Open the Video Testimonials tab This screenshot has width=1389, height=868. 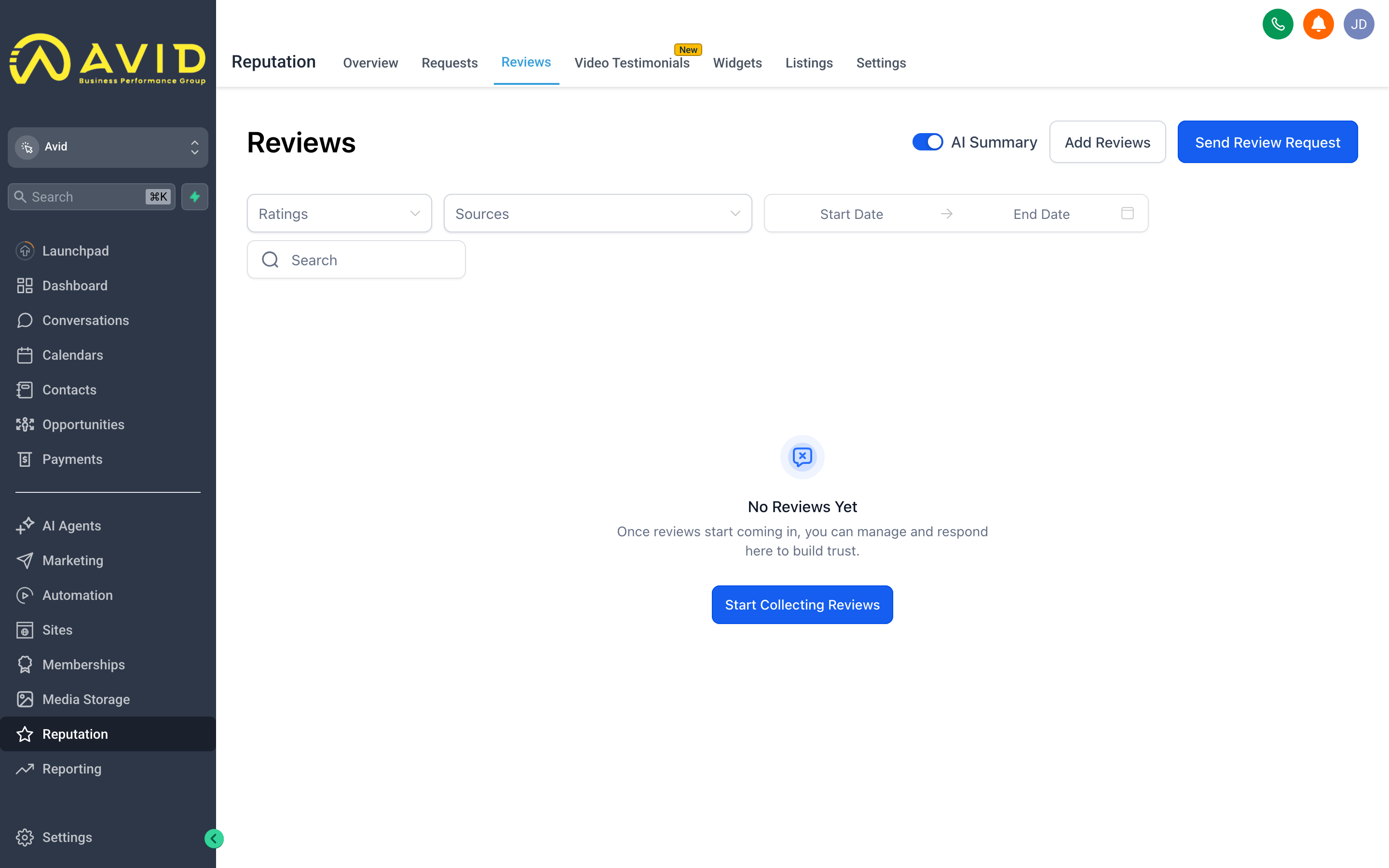tap(632, 63)
